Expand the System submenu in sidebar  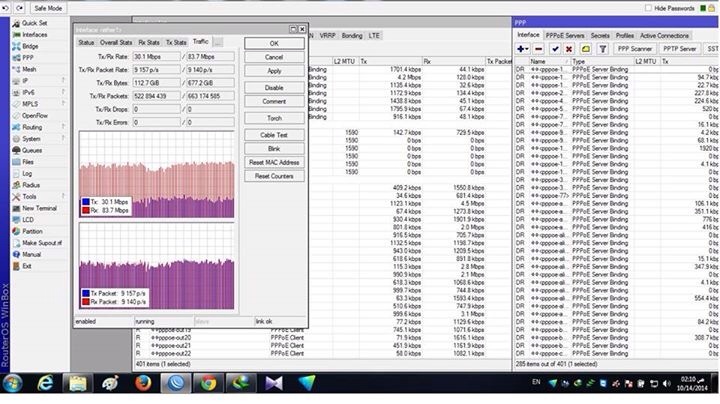pyautogui.click(x=39, y=139)
